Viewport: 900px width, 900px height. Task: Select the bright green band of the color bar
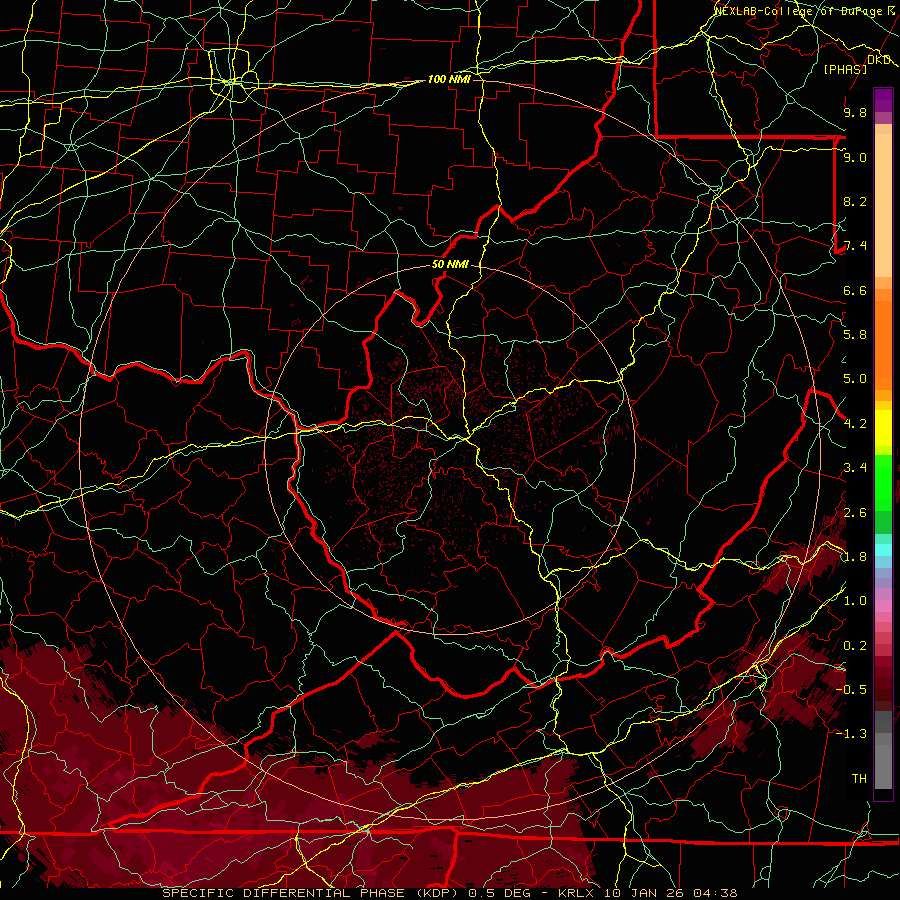[x=883, y=482]
